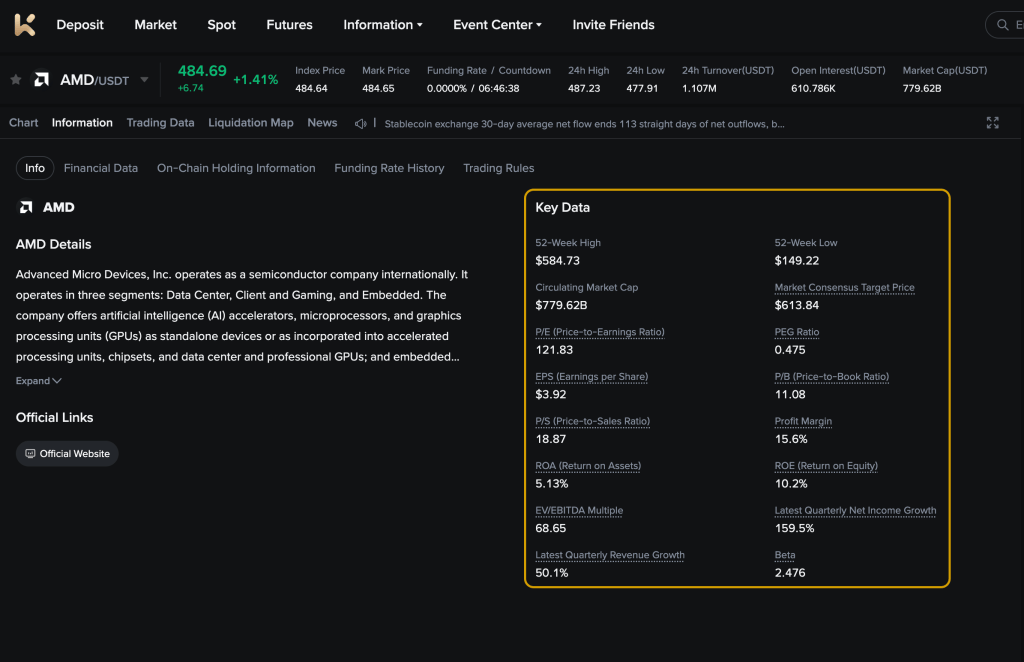This screenshot has height=662, width=1024.
Task: Open the Financial Data sub-tab
Action: click(x=101, y=168)
